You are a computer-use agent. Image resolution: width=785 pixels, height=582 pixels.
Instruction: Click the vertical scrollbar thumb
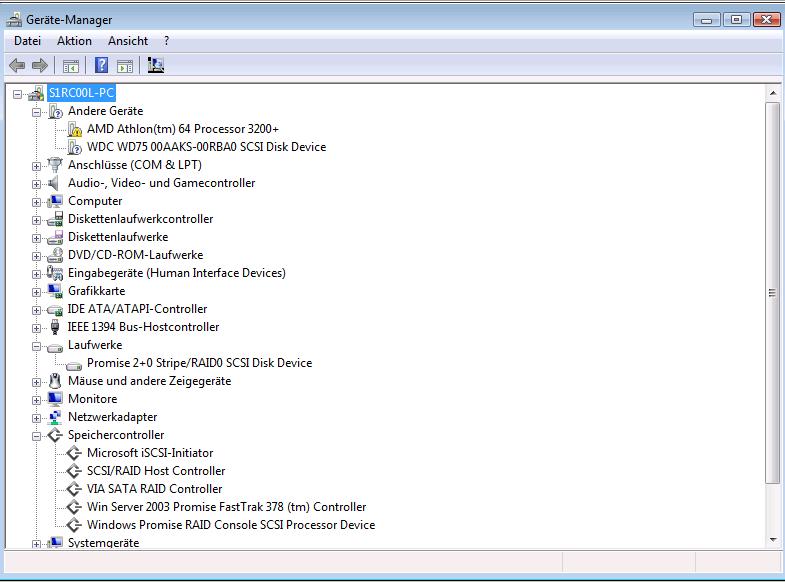(x=772, y=293)
